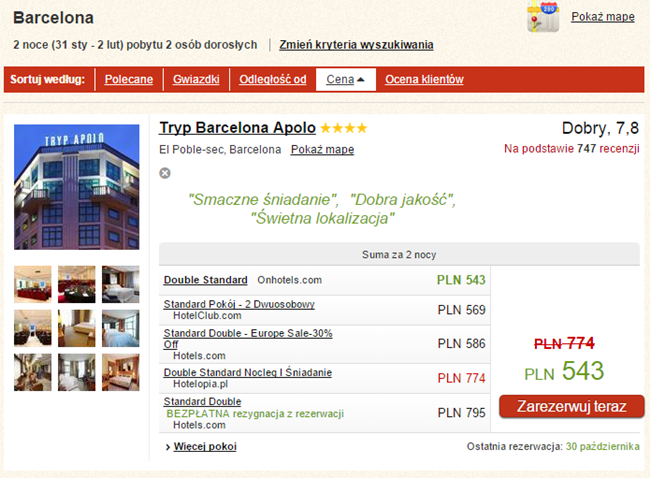Click the Dobry, 7,8 rating text
The width and height of the screenshot is (650, 478).
click(600, 128)
